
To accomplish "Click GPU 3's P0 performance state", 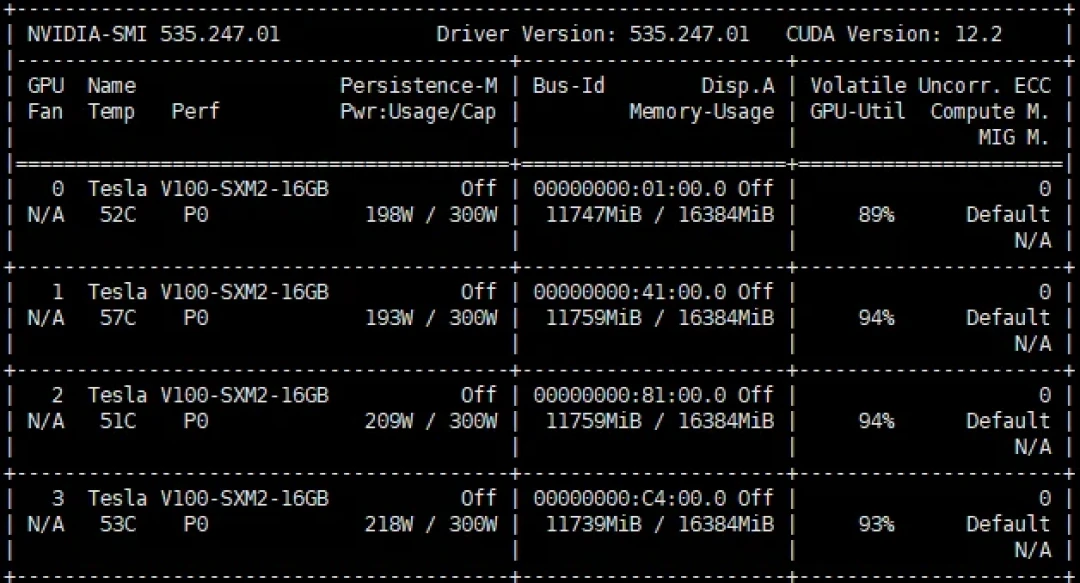I will (196, 525).
